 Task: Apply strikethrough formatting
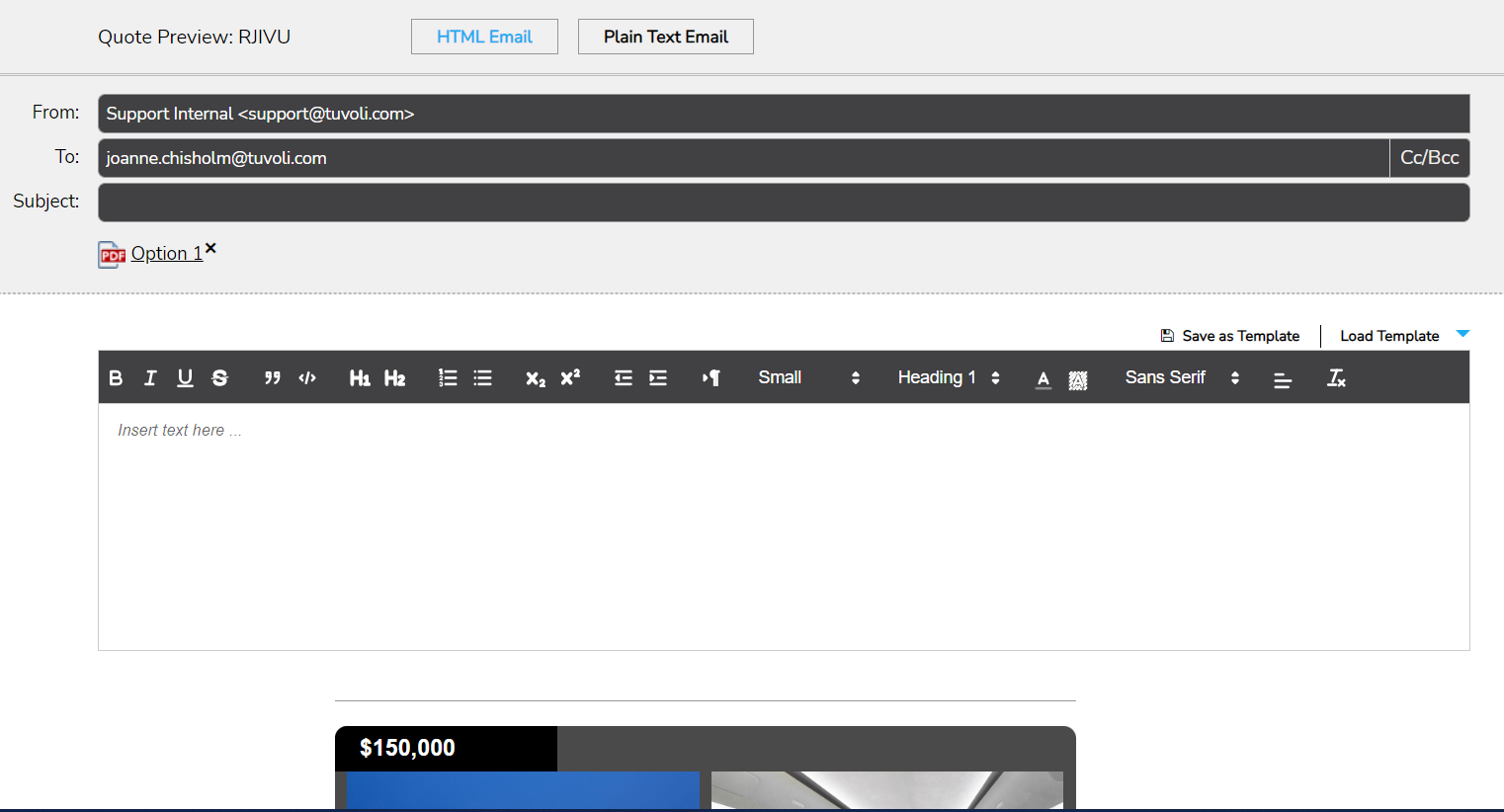click(220, 377)
